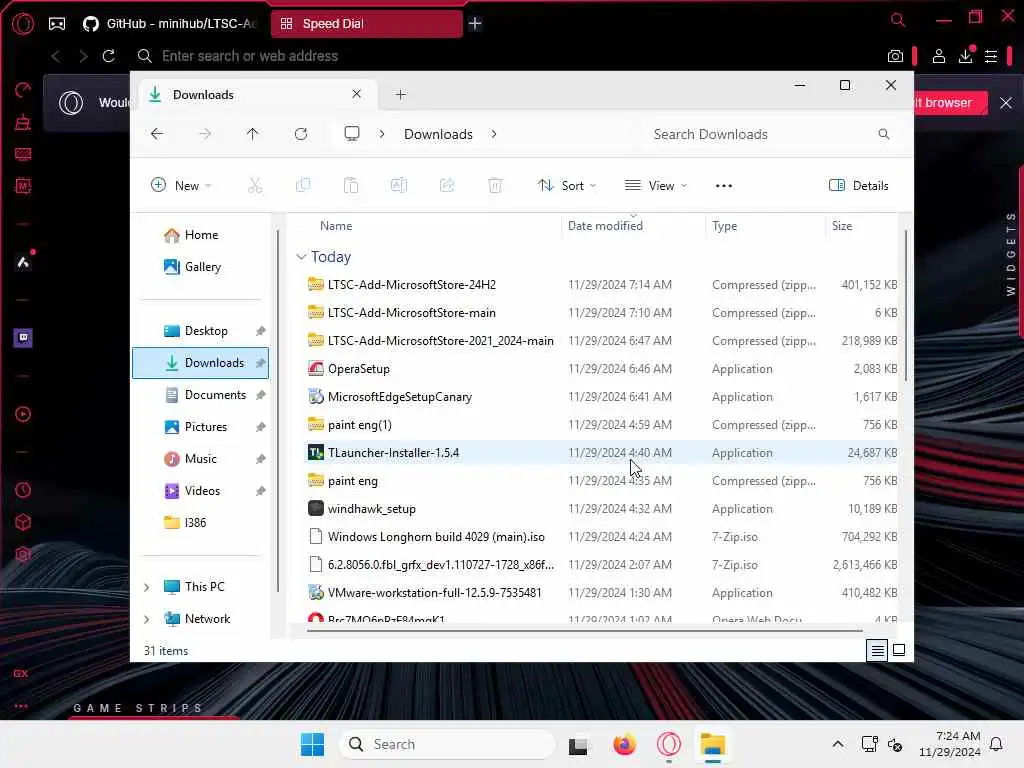The height and width of the screenshot is (768, 1024).
Task: Refresh the Downloads folder view
Action: (301, 134)
